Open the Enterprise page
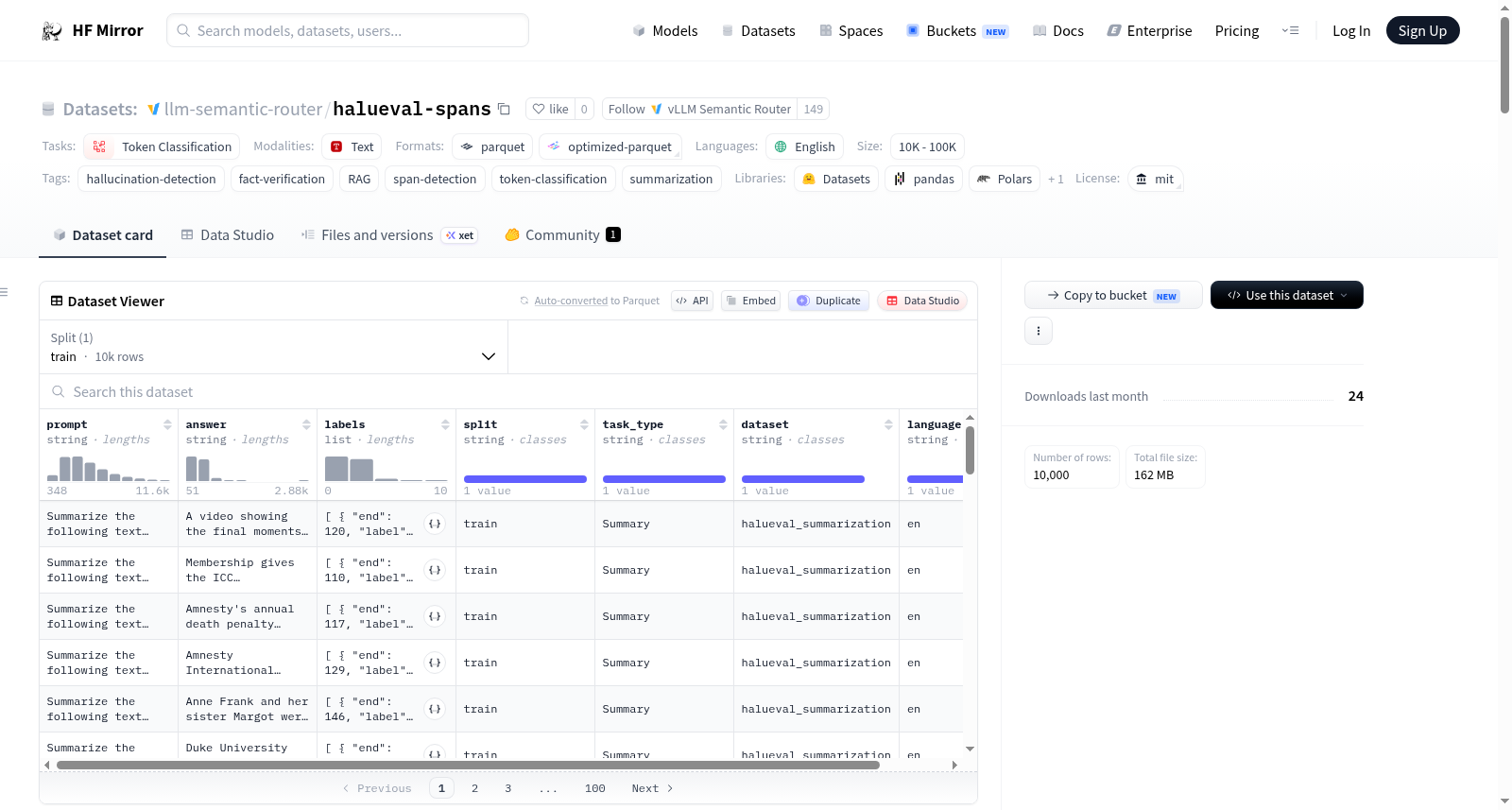Image resolution: width=1512 pixels, height=810 pixels. click(x=1149, y=30)
